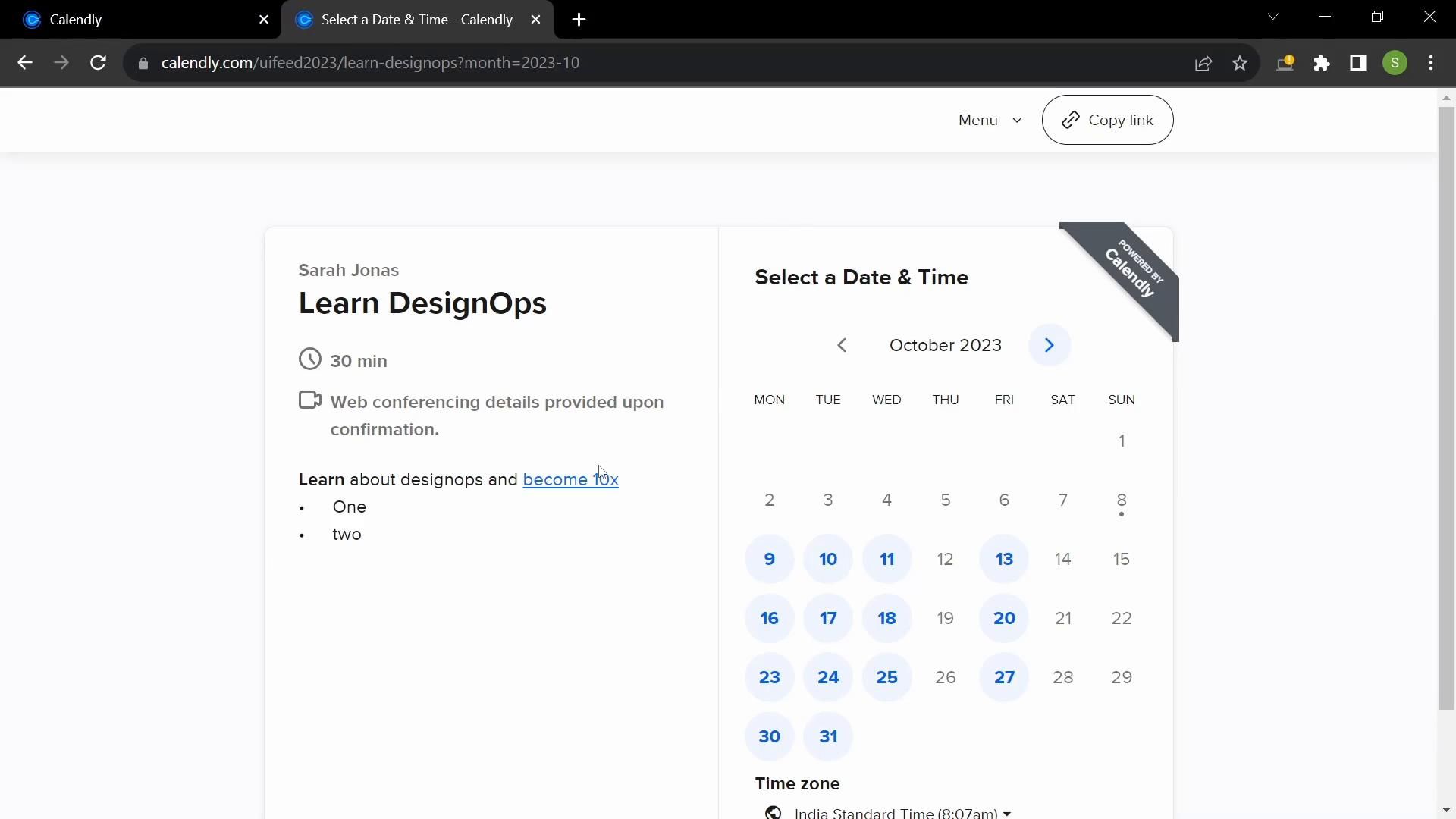Click the Copy link button
This screenshot has height=819, width=1456.
(x=1107, y=120)
